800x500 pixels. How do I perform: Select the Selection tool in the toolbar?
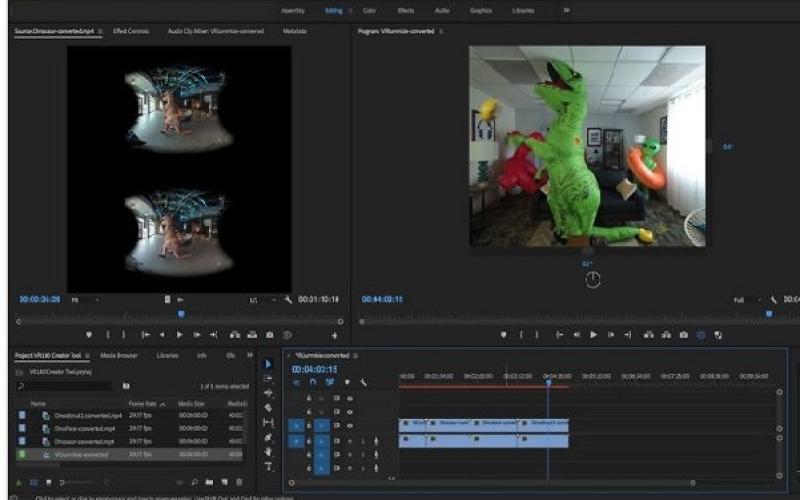(268, 364)
